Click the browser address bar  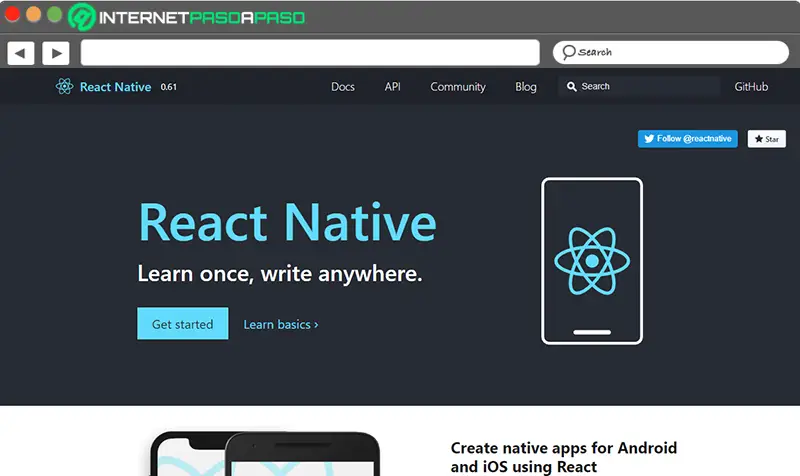tap(310, 53)
